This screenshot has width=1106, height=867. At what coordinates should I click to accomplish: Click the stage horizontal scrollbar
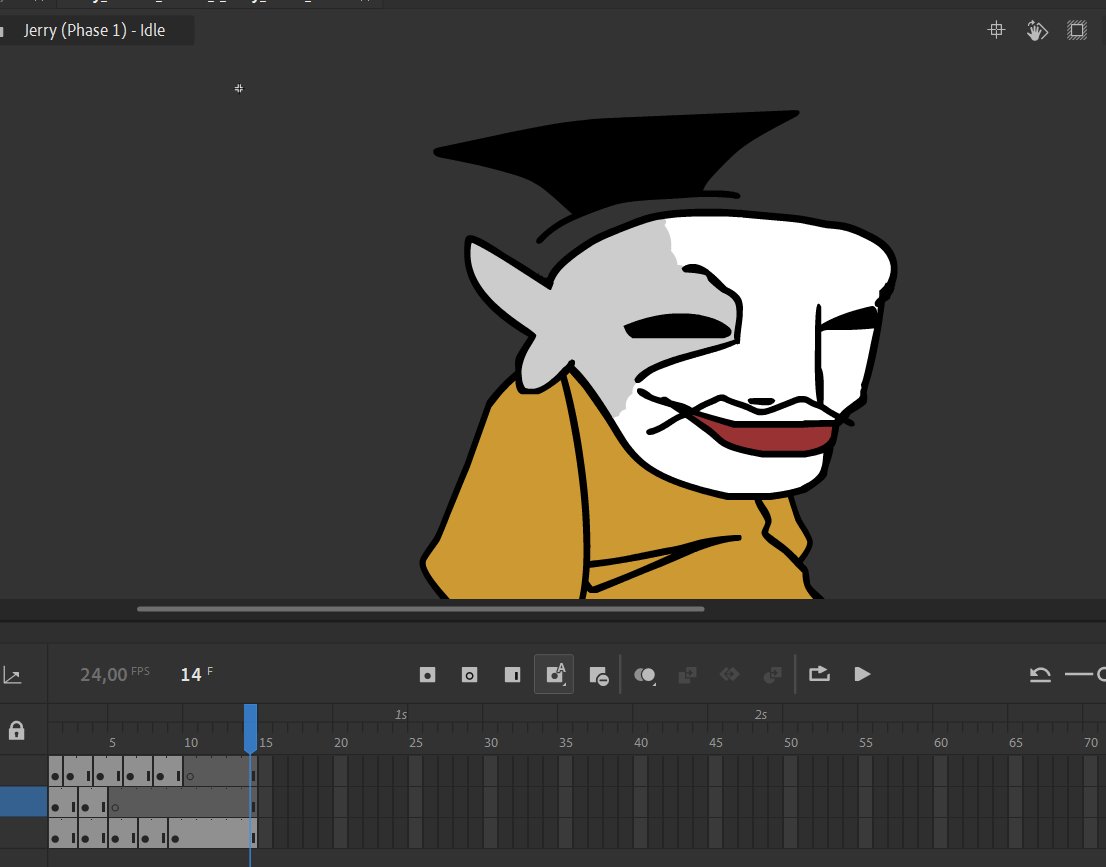pos(420,609)
